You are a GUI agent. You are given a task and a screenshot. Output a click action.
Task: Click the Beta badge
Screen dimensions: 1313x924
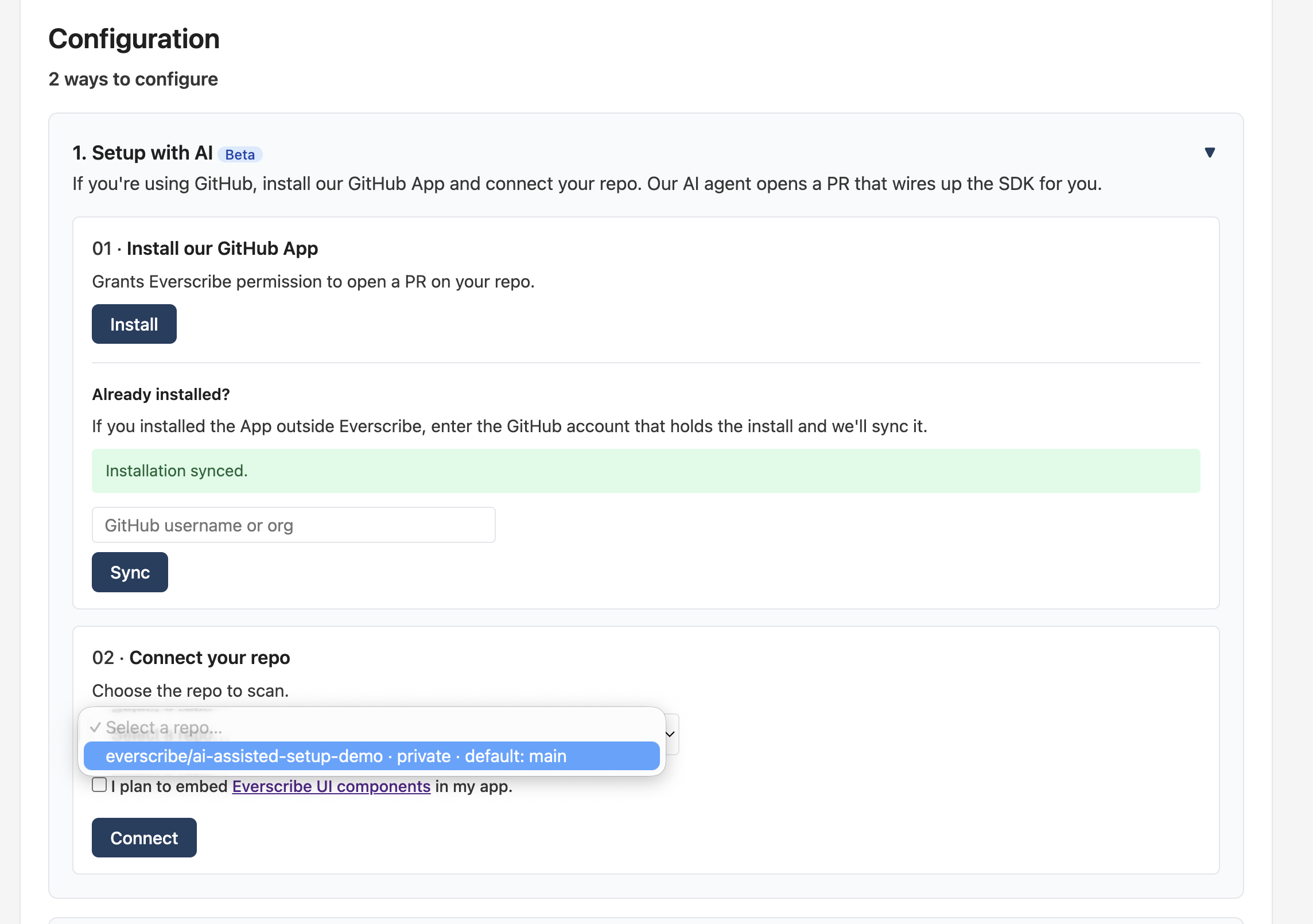click(x=240, y=154)
